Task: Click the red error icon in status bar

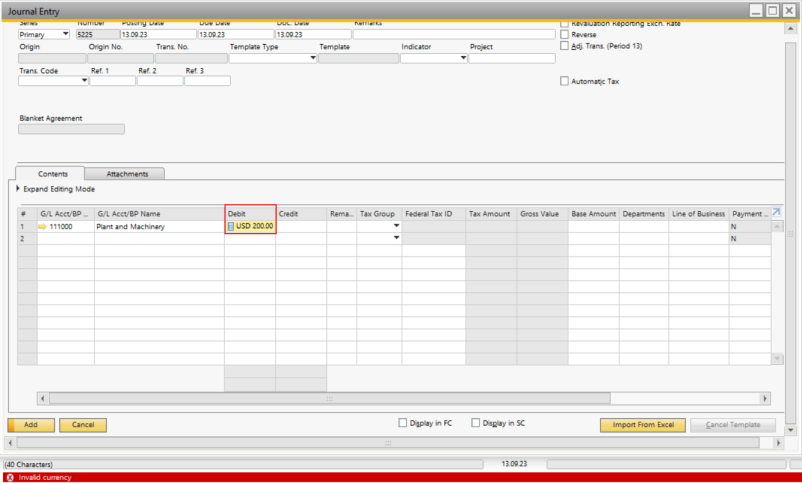Action: tap(10, 477)
